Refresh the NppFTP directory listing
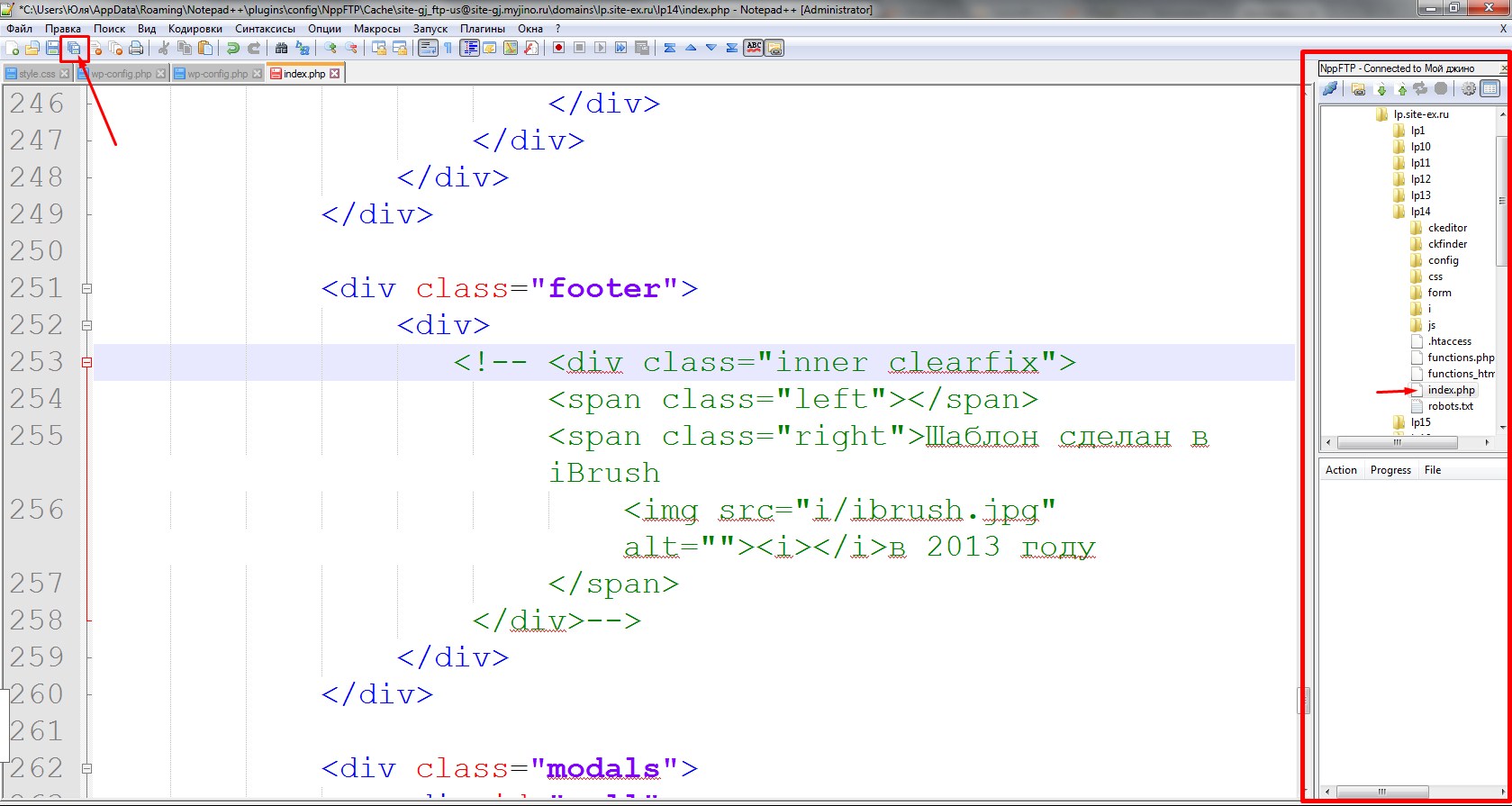 click(1420, 88)
